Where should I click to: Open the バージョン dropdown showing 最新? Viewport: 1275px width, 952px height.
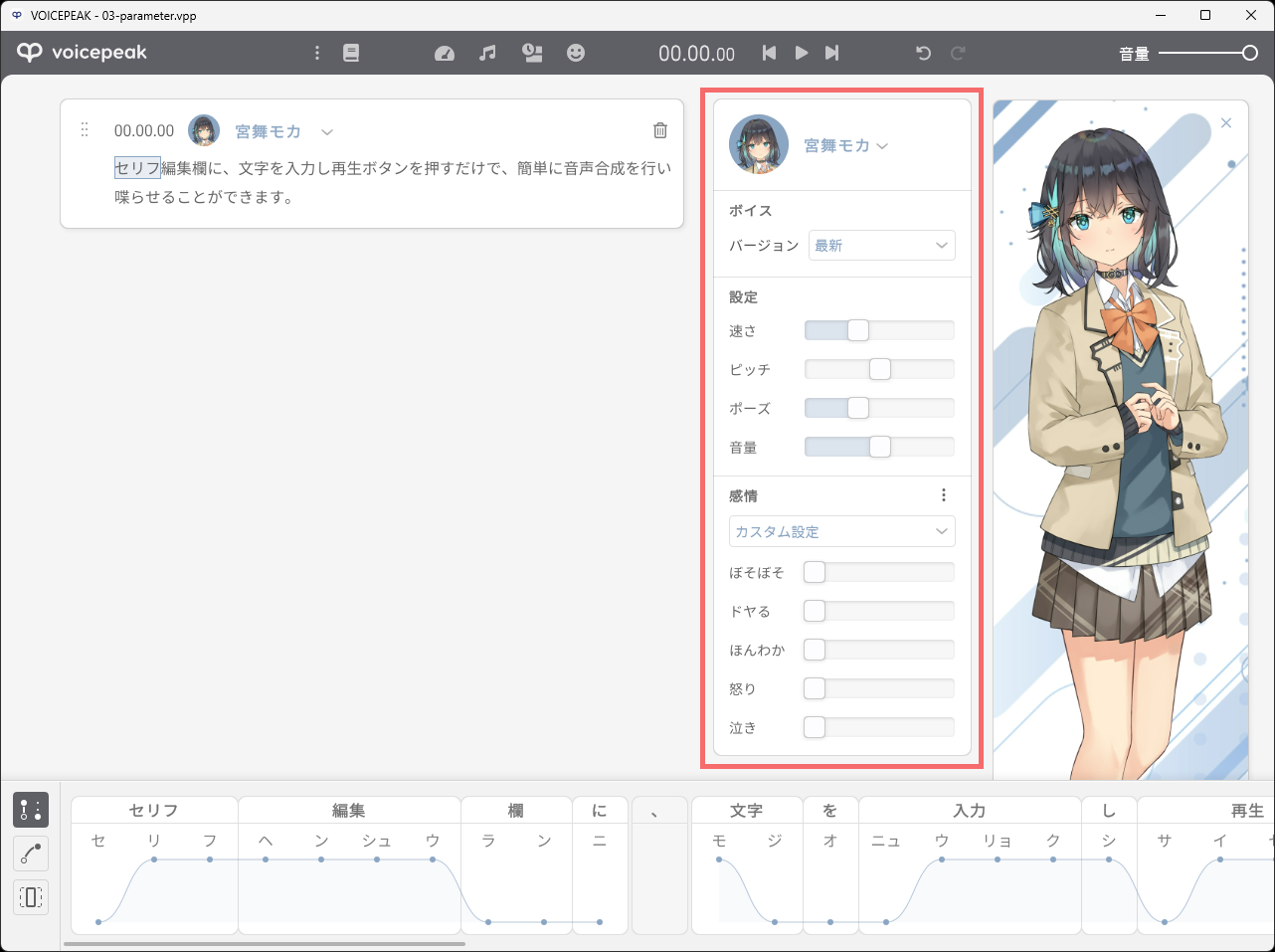(882, 246)
